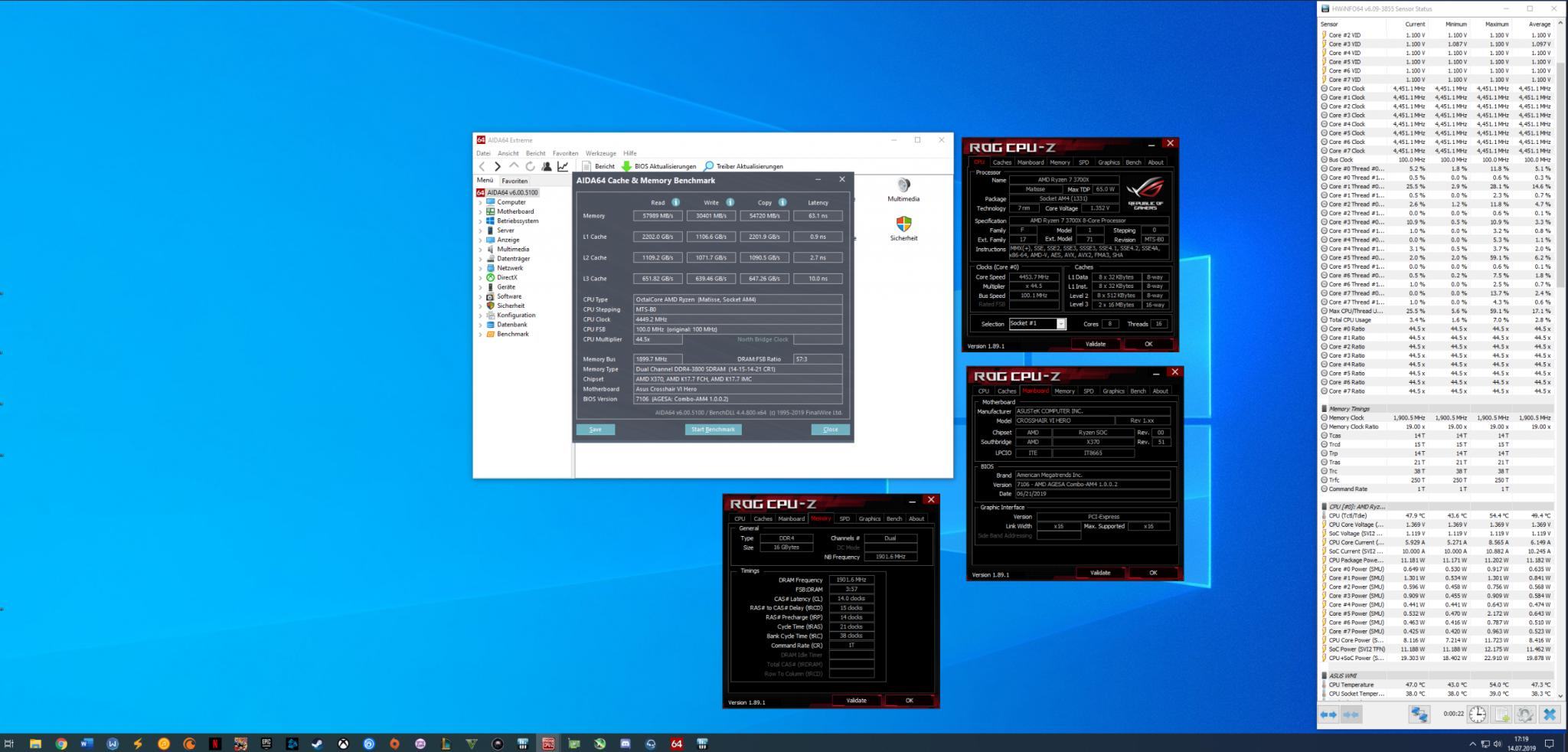Click the Copy benchmark info icon
Viewport: 1568px width, 752px height.
(782, 202)
